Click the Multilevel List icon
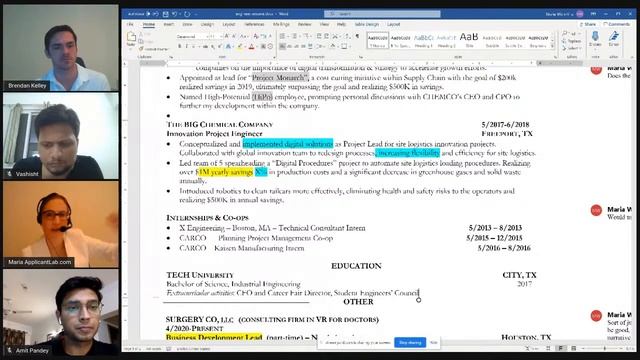 tap(306, 36)
